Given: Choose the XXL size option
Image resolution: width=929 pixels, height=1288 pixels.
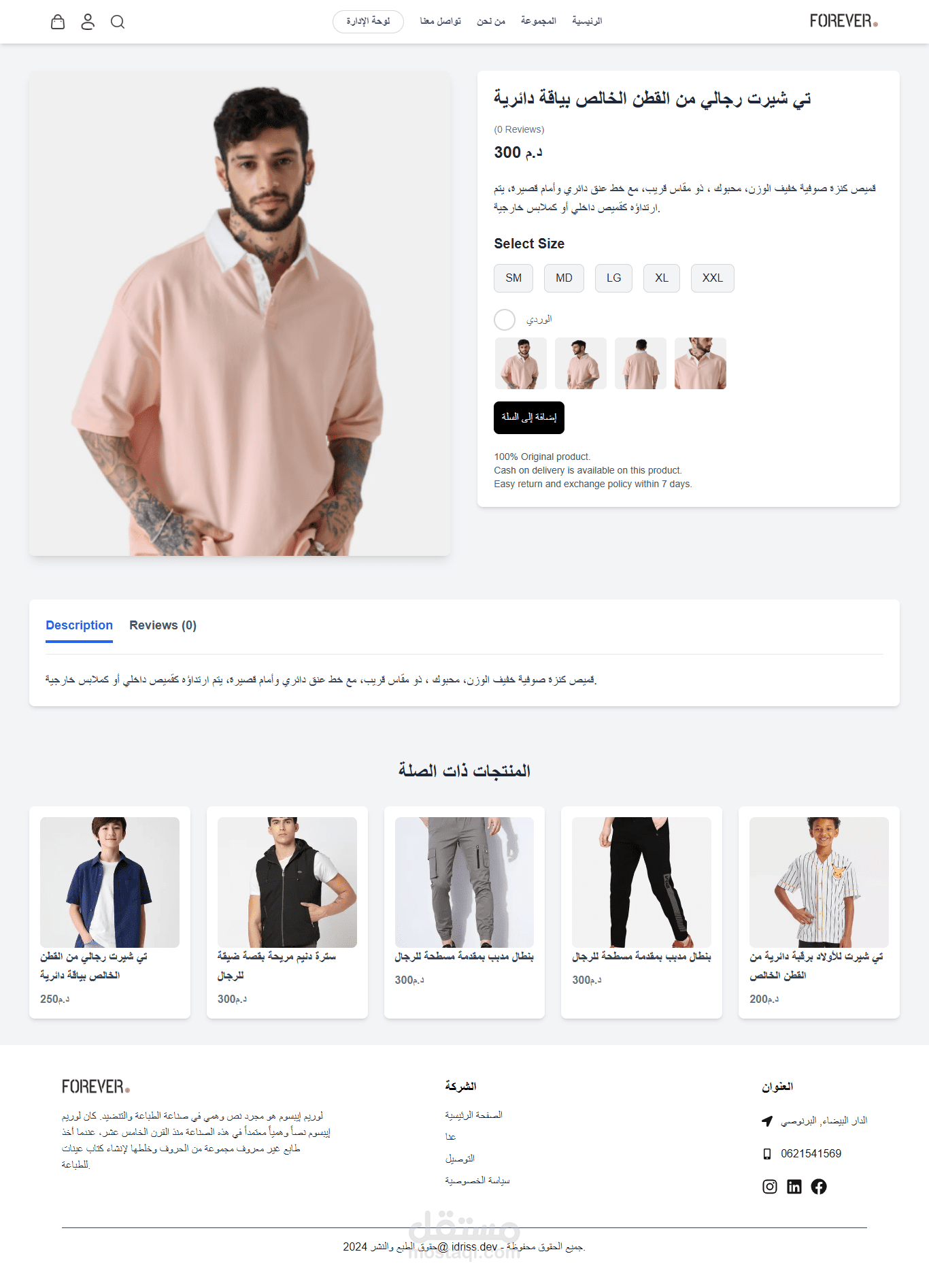Looking at the screenshot, I should [x=713, y=278].
